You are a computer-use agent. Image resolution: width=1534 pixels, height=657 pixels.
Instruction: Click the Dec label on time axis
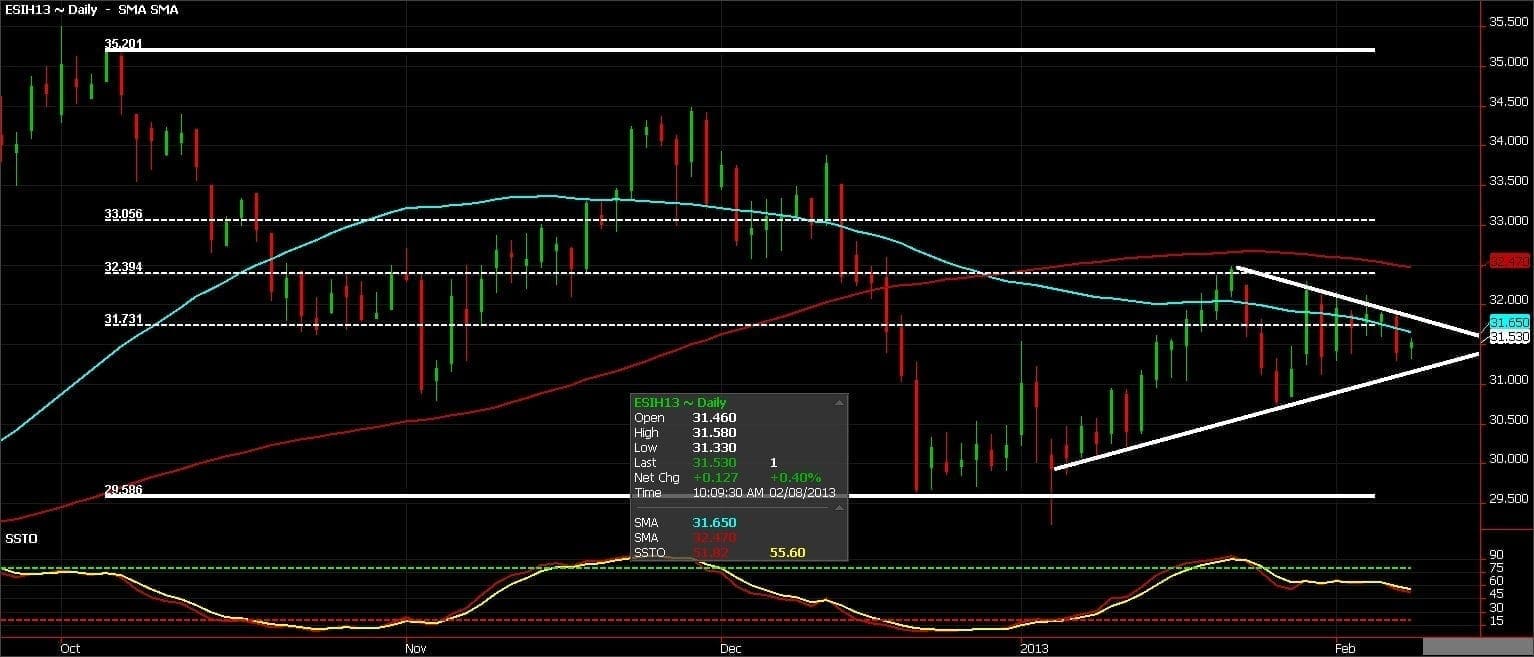[x=730, y=648]
